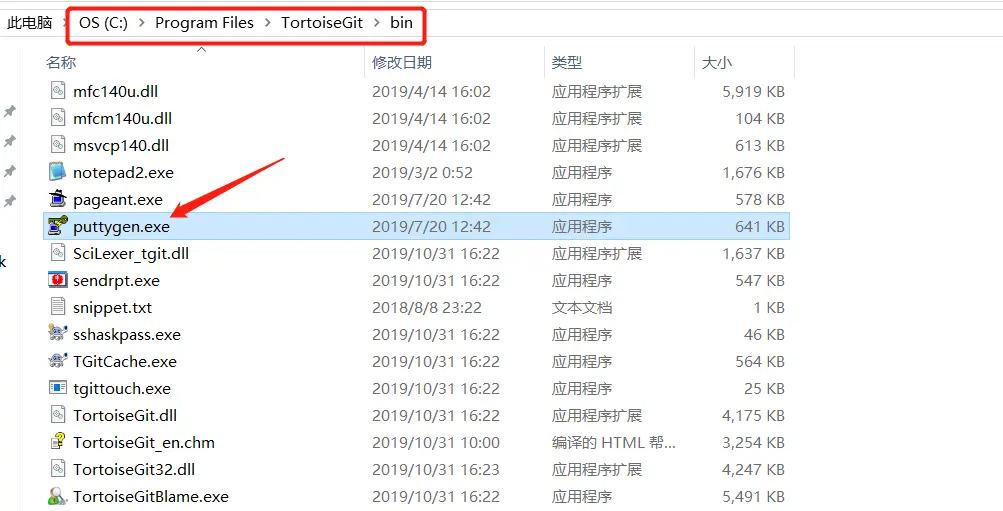The height and width of the screenshot is (511, 1003).
Task: Select the mfc140u.dll file icon
Action: click(58, 91)
